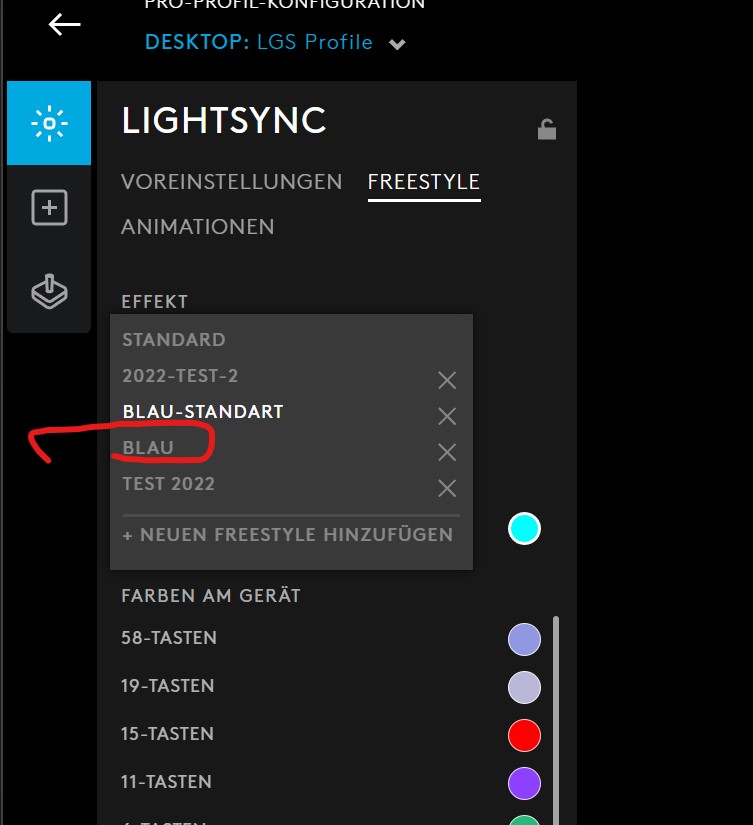The image size is (753, 825).
Task: Click the back arrow at top left
Action: tap(64, 26)
